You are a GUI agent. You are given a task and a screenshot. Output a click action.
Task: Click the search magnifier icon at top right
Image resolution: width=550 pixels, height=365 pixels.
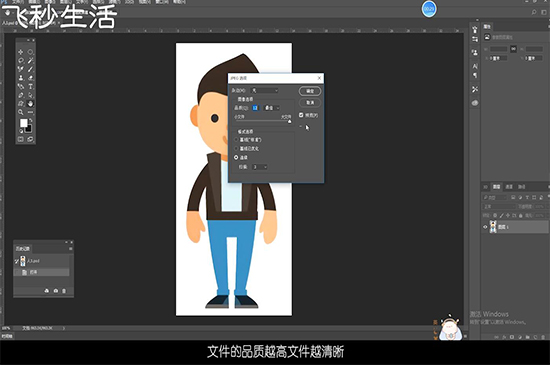pos(534,12)
